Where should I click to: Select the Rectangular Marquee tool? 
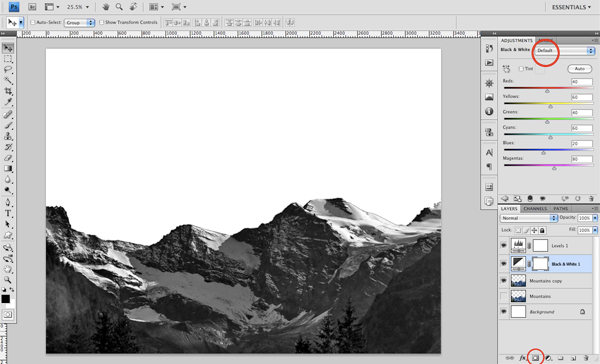8,59
